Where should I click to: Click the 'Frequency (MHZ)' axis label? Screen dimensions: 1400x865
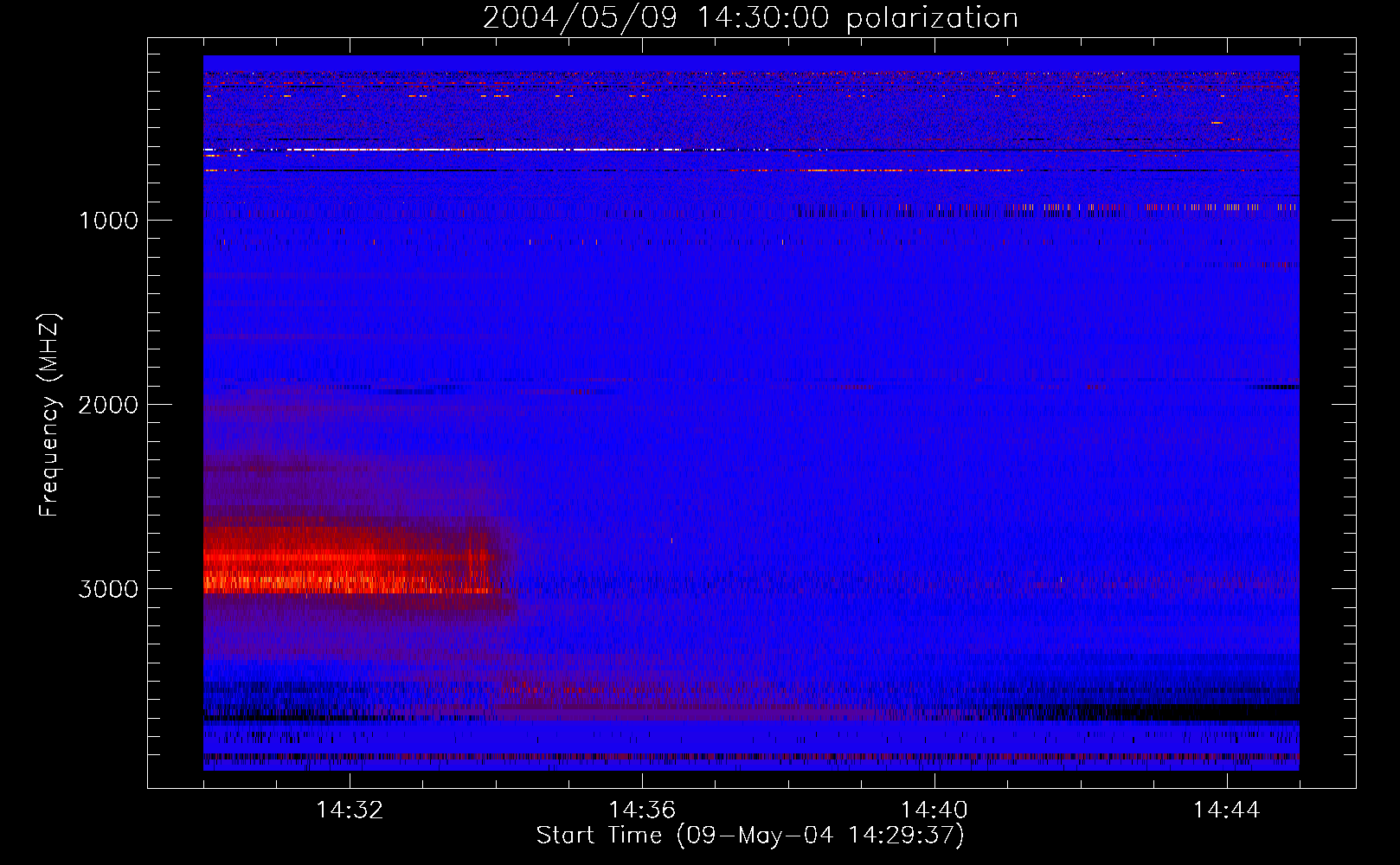[49, 415]
